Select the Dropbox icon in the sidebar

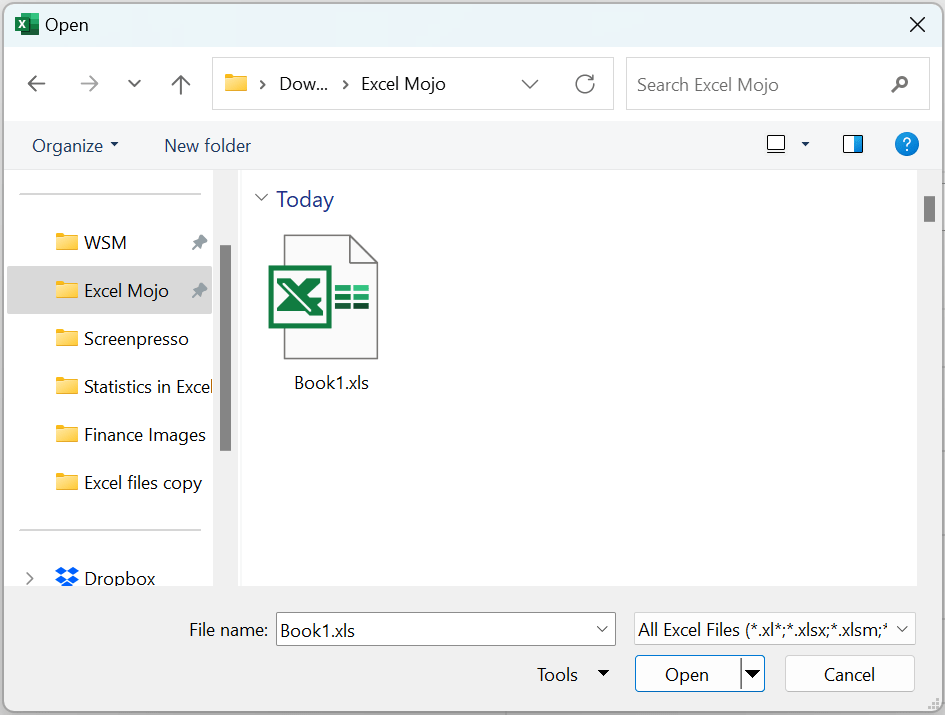click(x=66, y=577)
